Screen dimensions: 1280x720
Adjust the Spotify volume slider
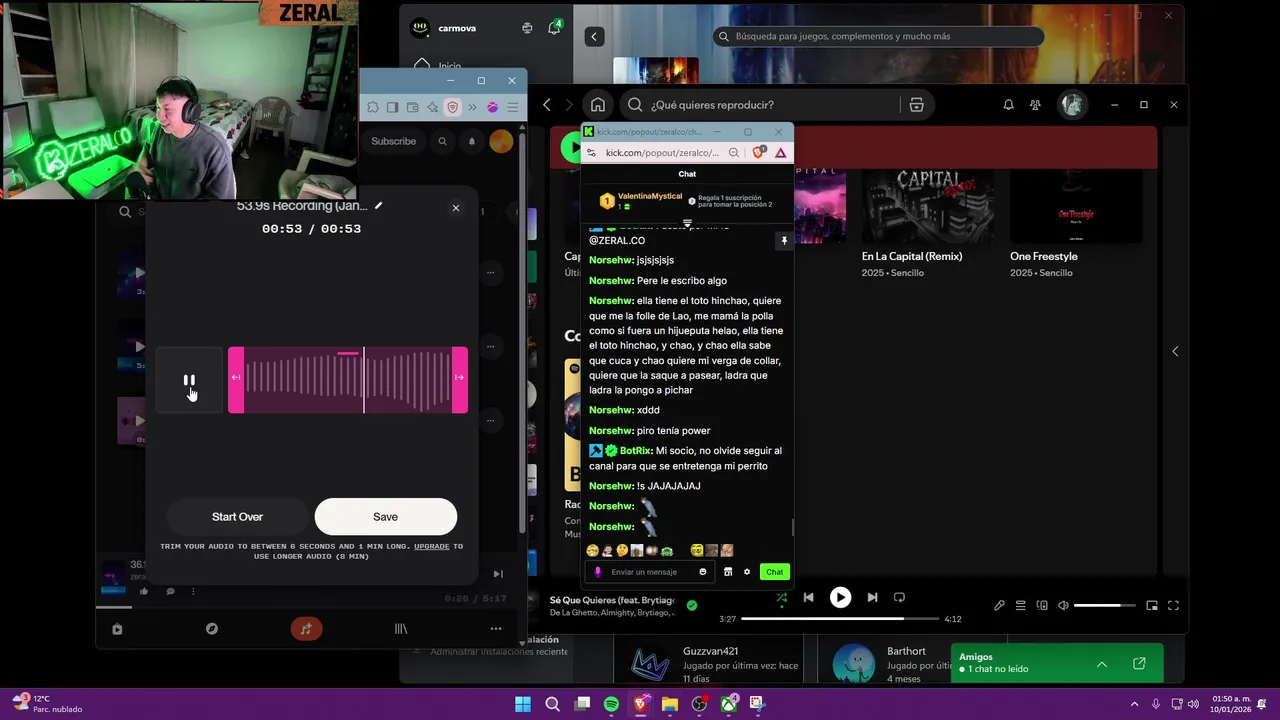(1104, 605)
